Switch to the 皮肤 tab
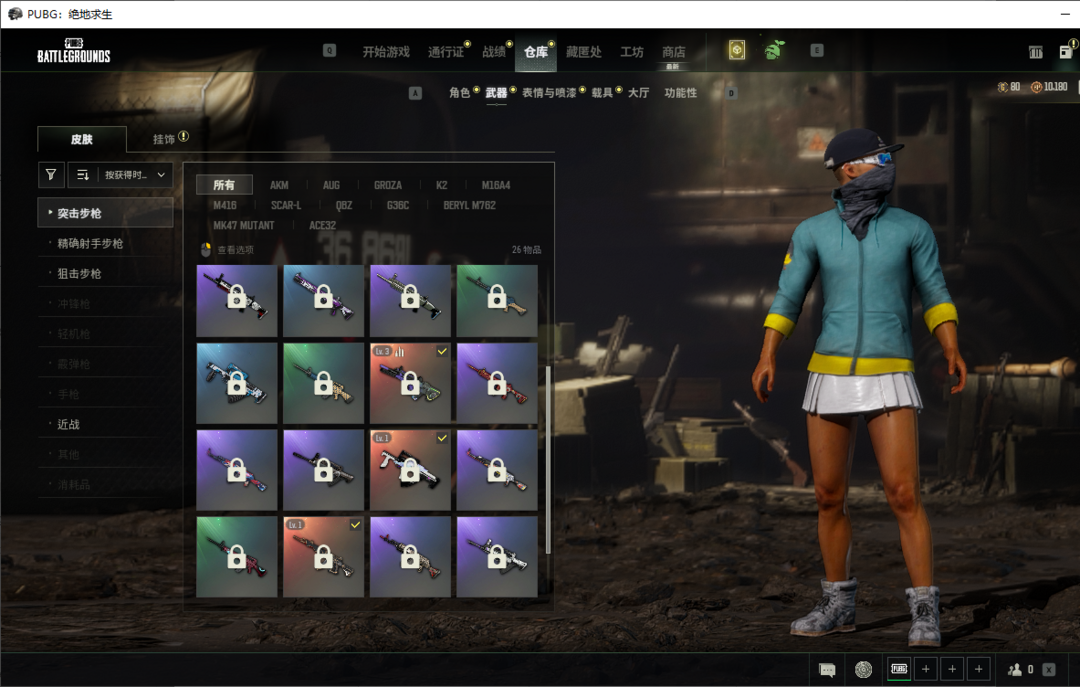The image size is (1080, 687). pos(82,139)
